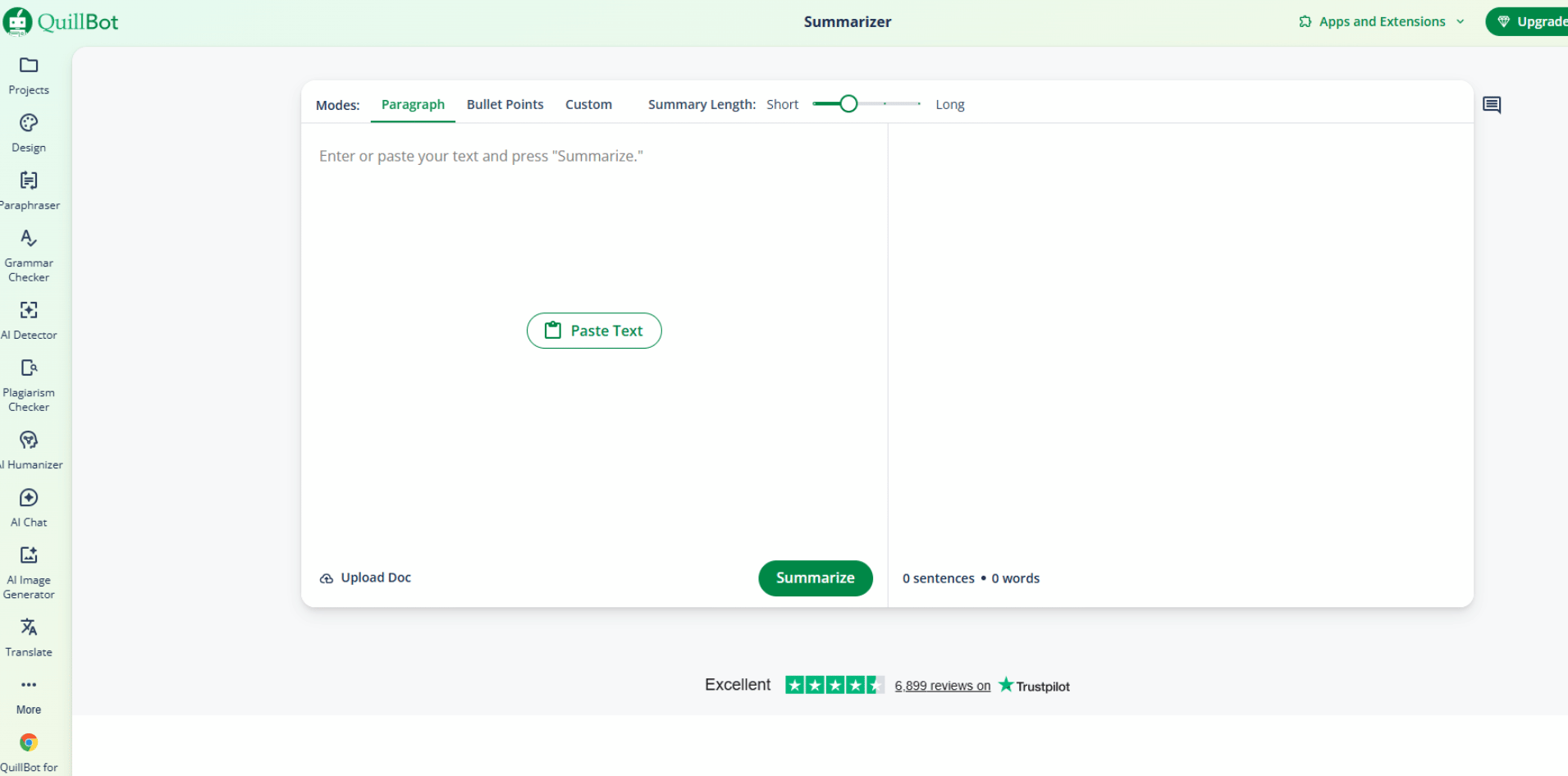This screenshot has width=1568, height=776.
Task: Click the Upgrade button
Action: coord(1527,22)
